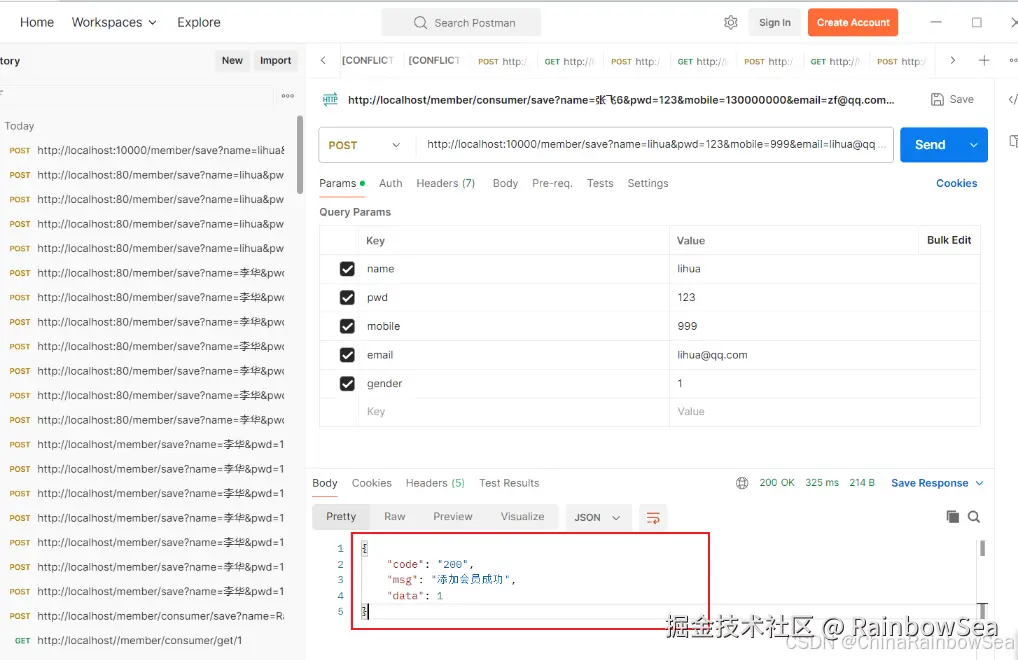Click the Create Account button
The width and height of the screenshot is (1018, 660).
coord(853,22)
